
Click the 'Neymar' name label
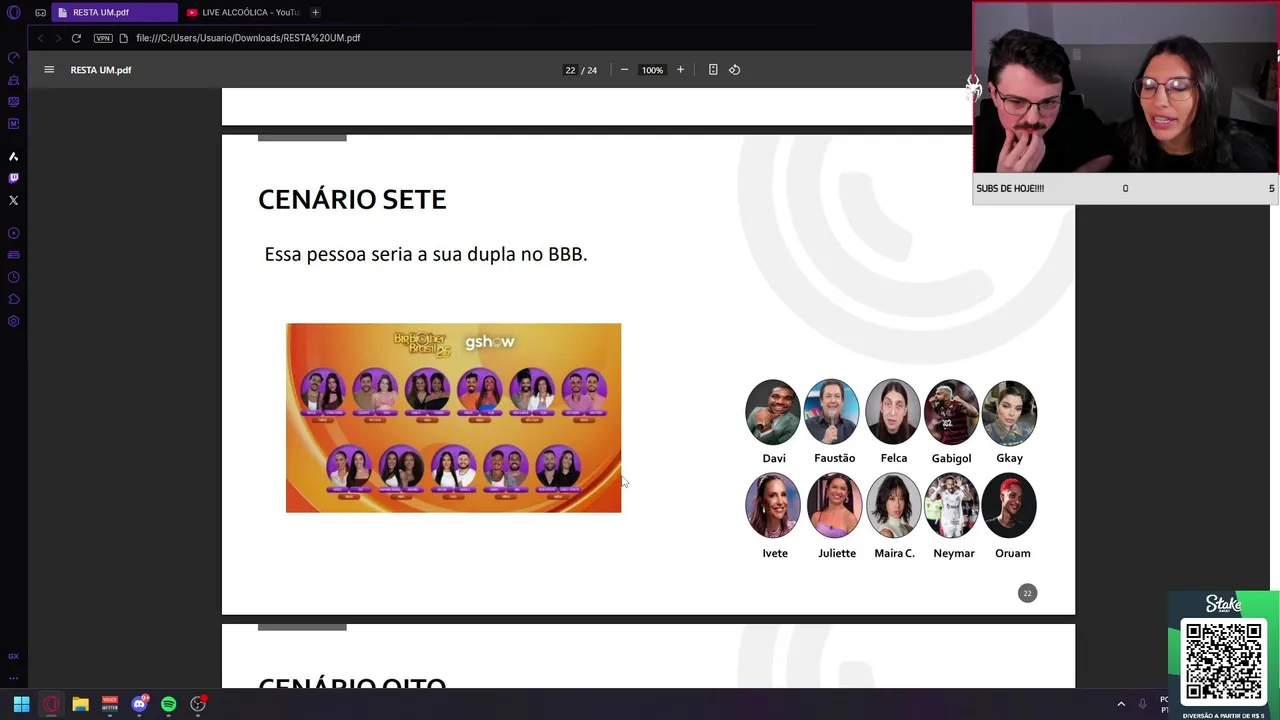click(953, 553)
